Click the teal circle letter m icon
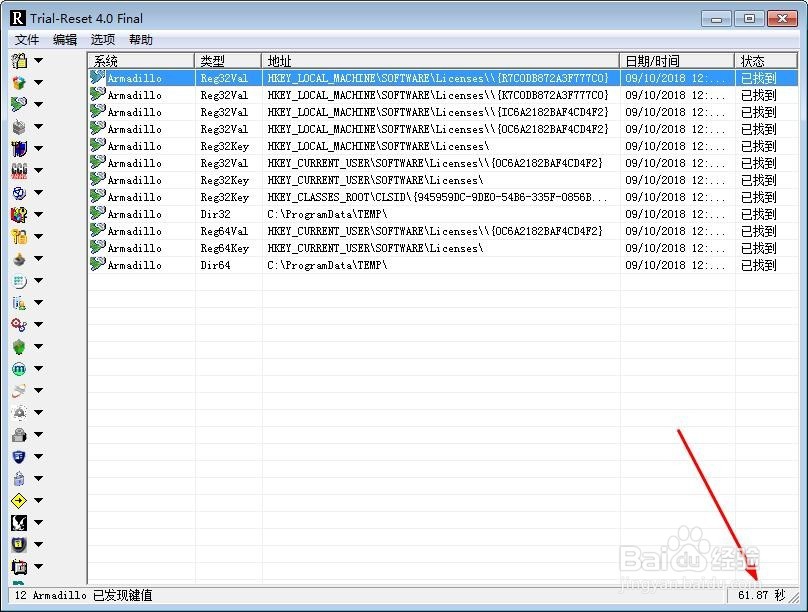 tap(19, 369)
